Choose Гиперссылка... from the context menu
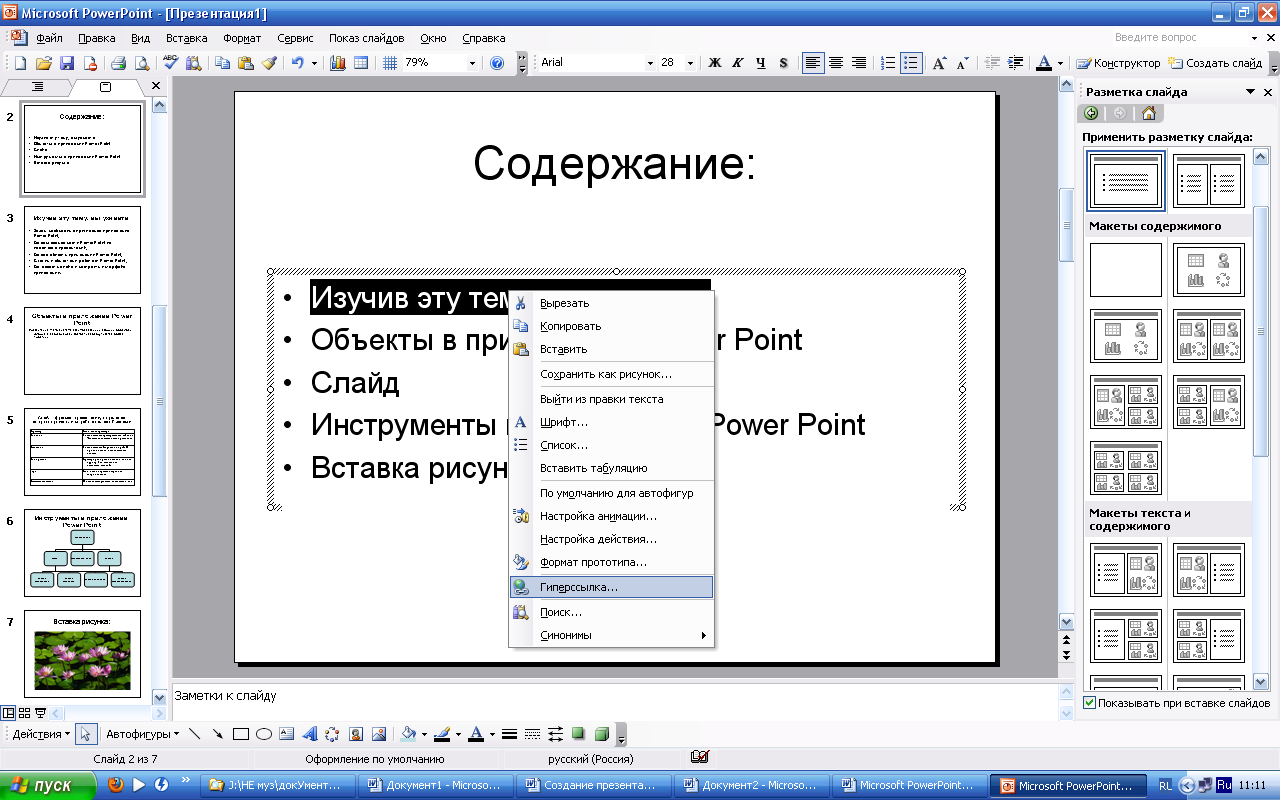This screenshot has height=800, width=1280. pos(611,587)
